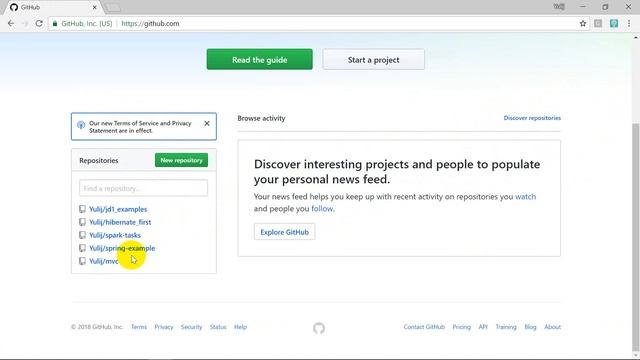Open a new browser tab
640x360 pixels.
click(113, 7)
